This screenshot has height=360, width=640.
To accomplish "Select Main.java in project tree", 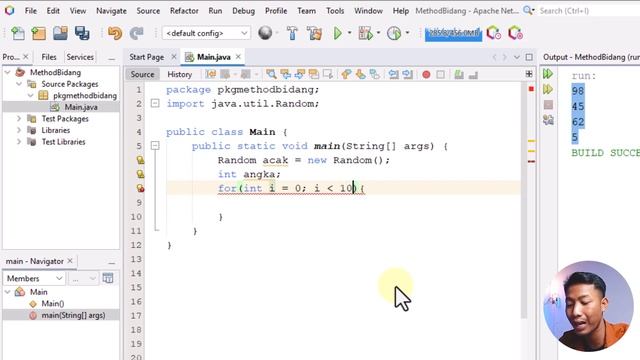I will click(x=81, y=107).
